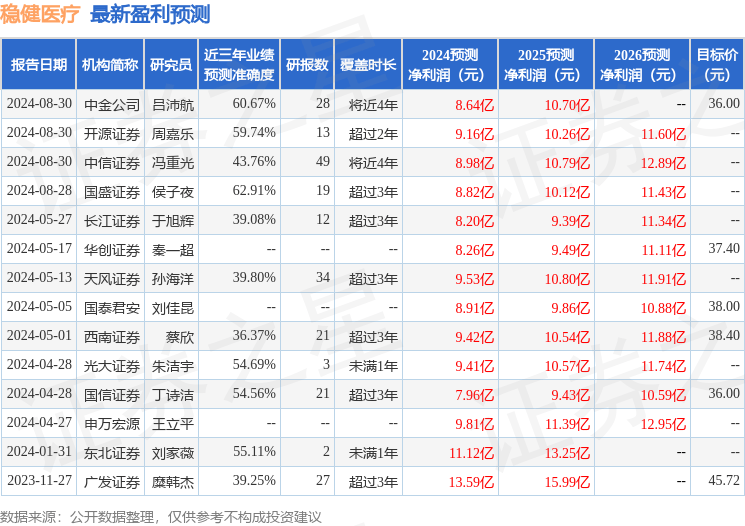Viewport: 745px width, 526px height.
Task: Click date 2024-08-28
Action: 39,191
